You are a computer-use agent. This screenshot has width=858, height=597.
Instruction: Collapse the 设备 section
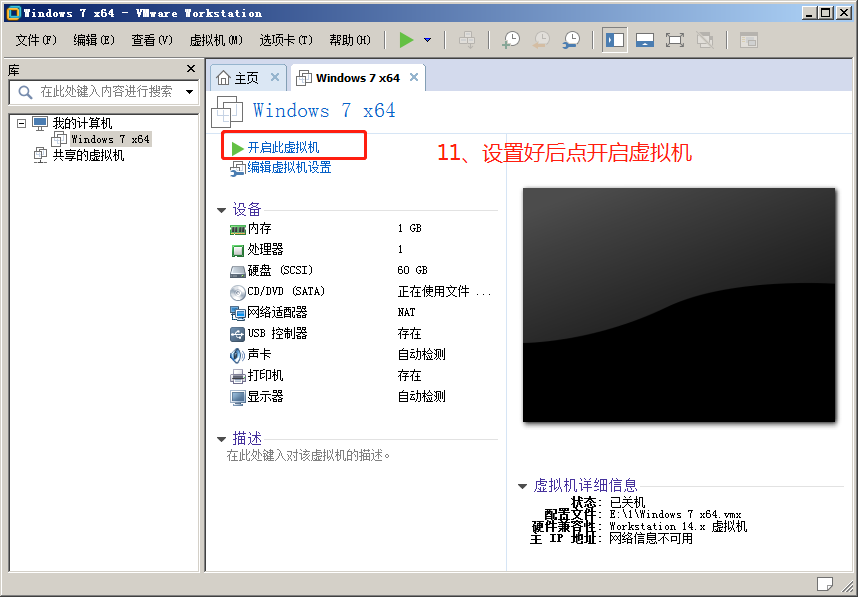click(x=221, y=210)
